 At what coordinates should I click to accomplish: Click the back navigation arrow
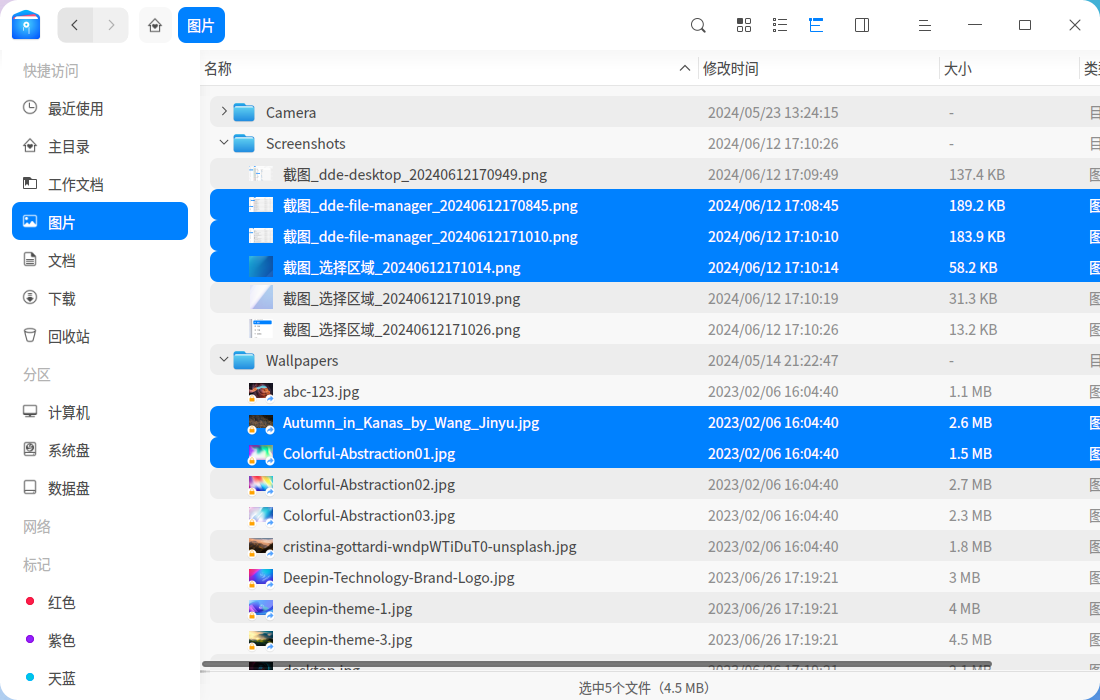click(x=75, y=24)
